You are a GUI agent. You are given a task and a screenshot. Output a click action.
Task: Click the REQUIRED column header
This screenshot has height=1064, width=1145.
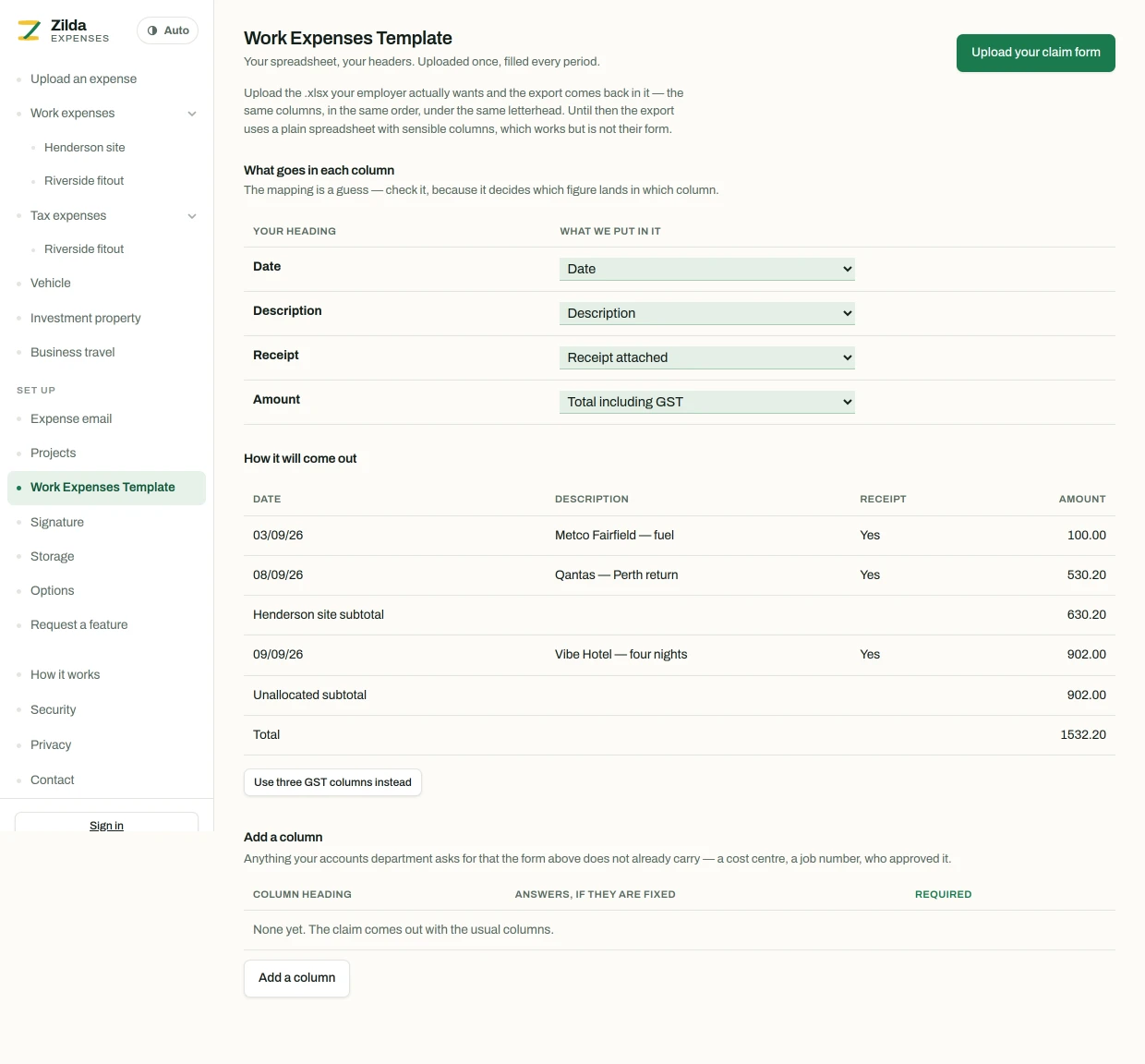[943, 895]
